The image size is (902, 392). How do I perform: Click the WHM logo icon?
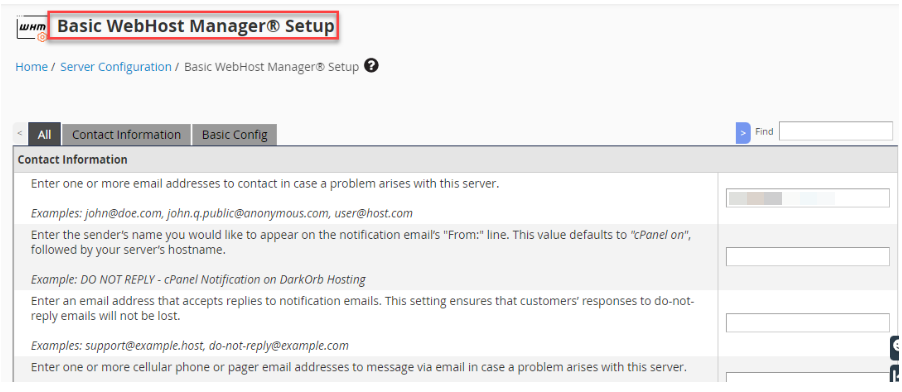32,29
